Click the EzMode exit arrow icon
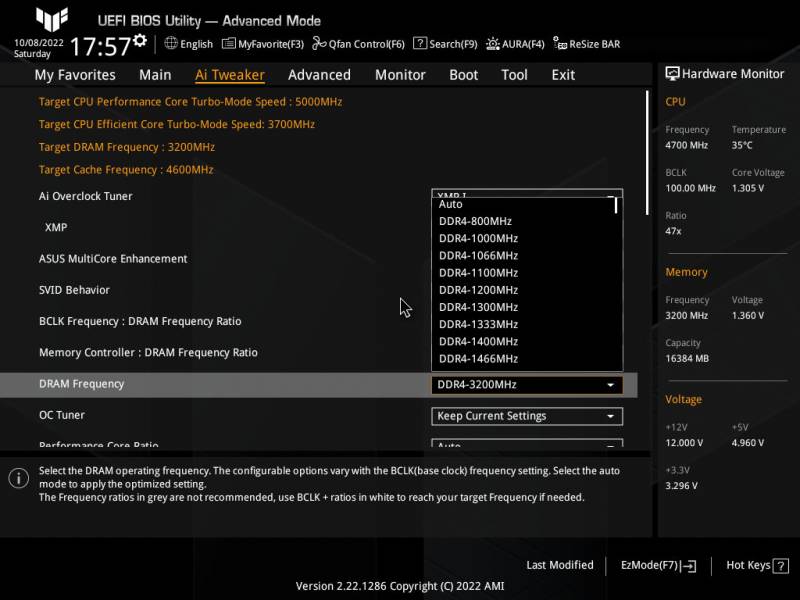800x600 pixels. pyautogui.click(x=688, y=565)
